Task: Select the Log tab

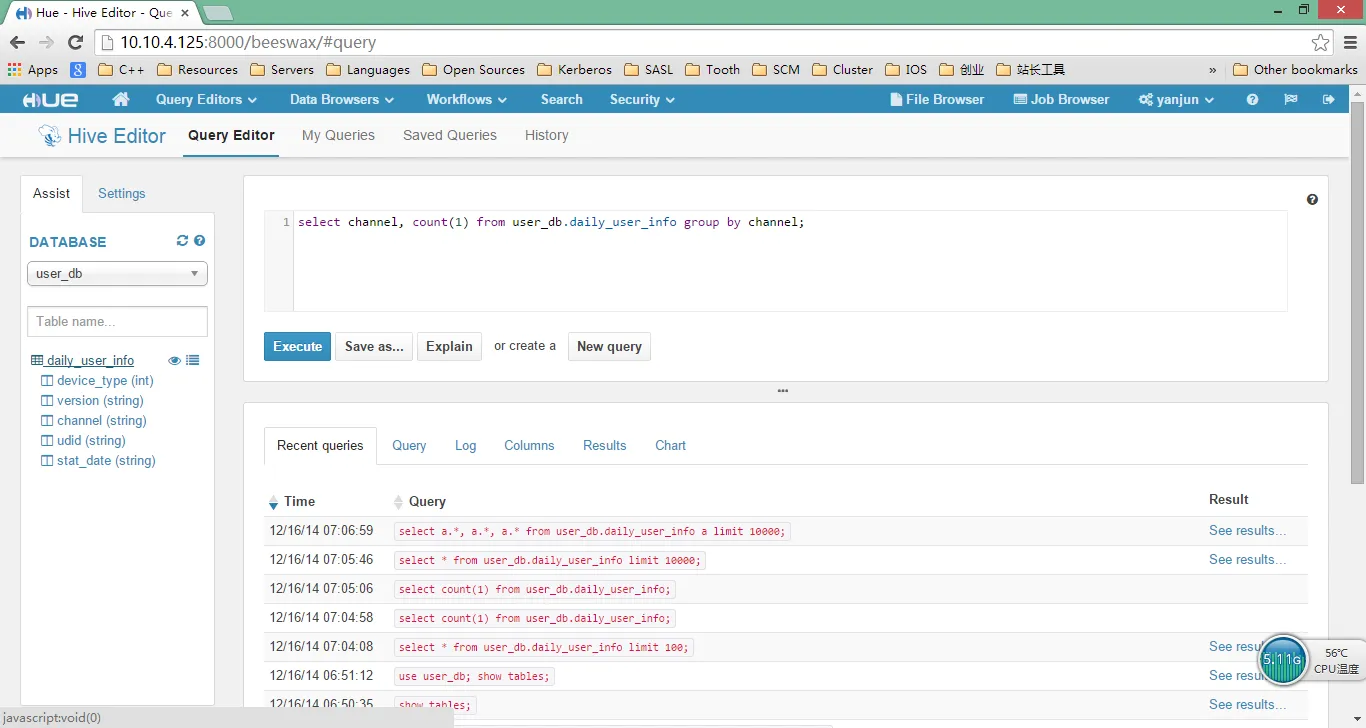Action: (x=465, y=446)
